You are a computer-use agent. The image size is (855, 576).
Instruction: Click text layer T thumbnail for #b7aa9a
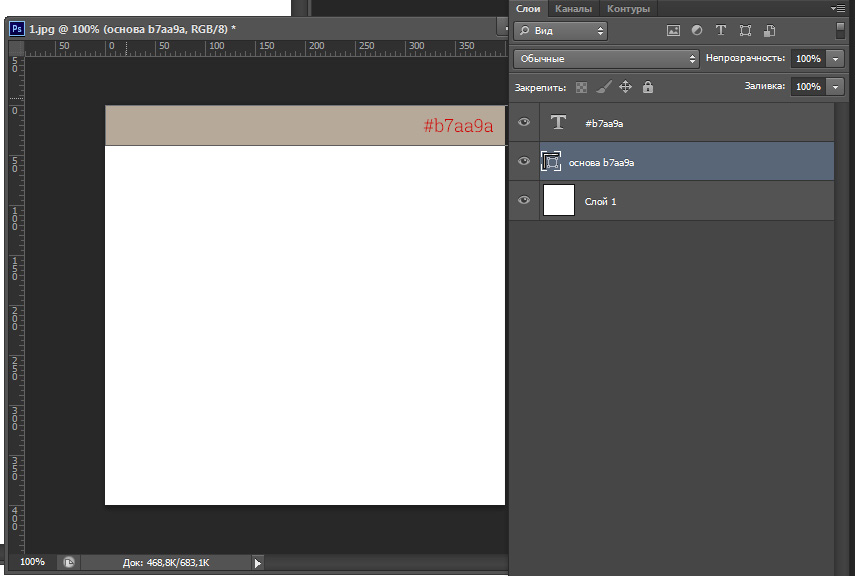pyautogui.click(x=558, y=122)
